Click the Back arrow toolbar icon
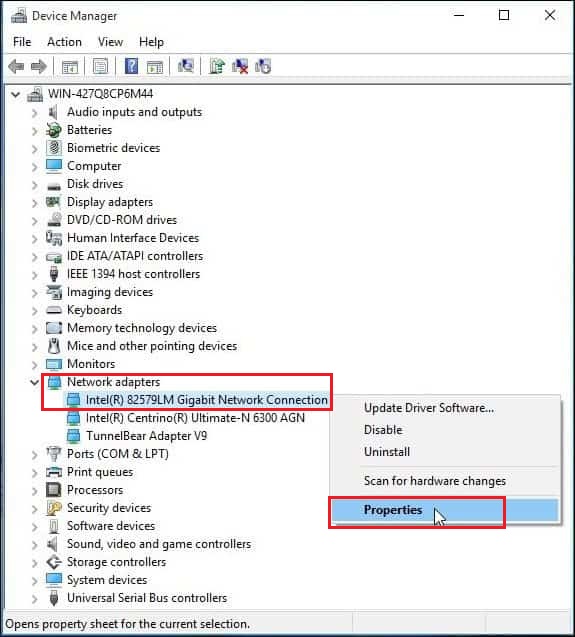The image size is (575, 637). (17, 67)
